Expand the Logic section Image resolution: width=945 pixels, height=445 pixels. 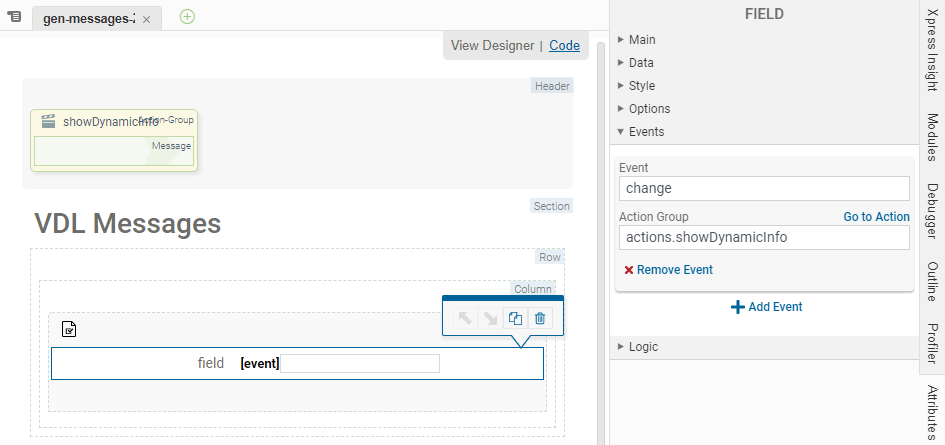pos(643,347)
